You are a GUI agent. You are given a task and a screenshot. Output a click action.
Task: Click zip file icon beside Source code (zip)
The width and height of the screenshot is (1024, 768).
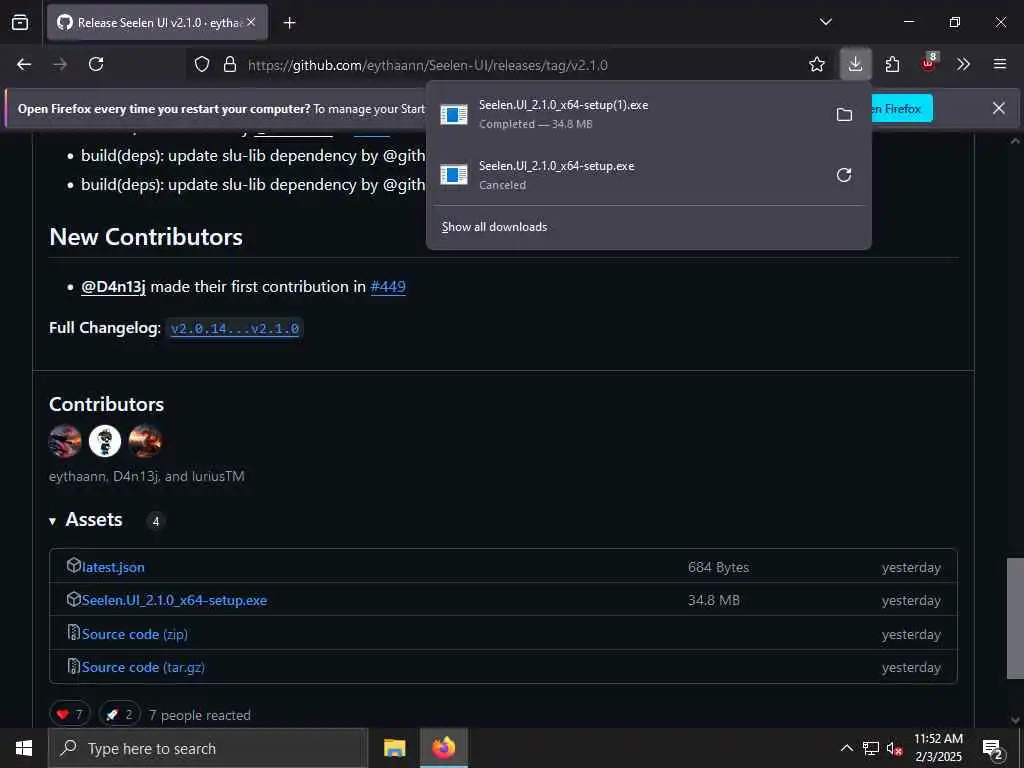74,632
